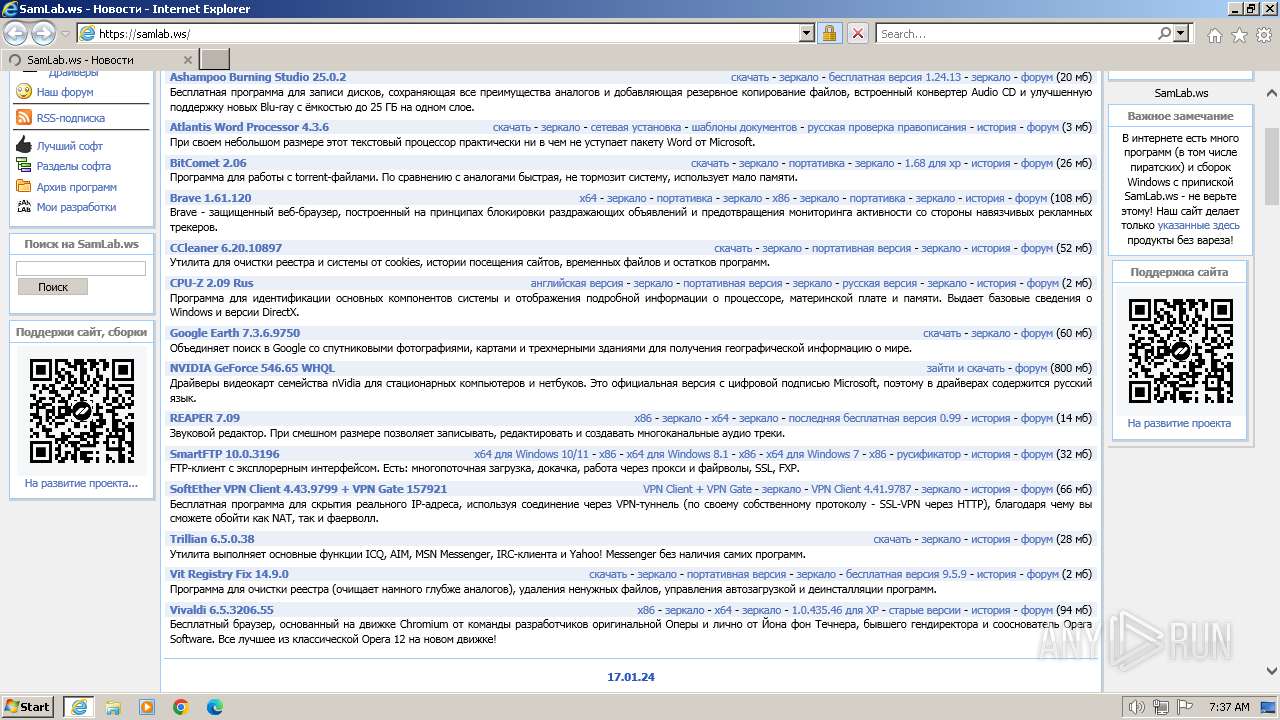Click шаблоны документов link for Atlantis

744,127
